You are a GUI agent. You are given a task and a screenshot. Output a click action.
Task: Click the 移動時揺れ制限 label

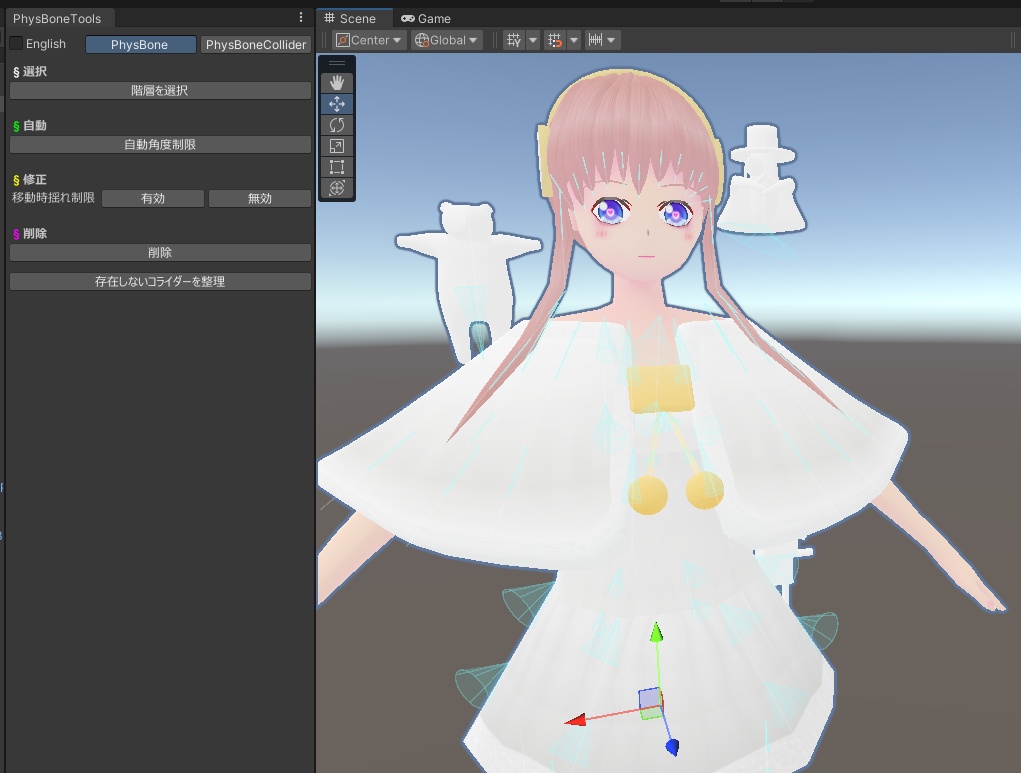(53, 197)
